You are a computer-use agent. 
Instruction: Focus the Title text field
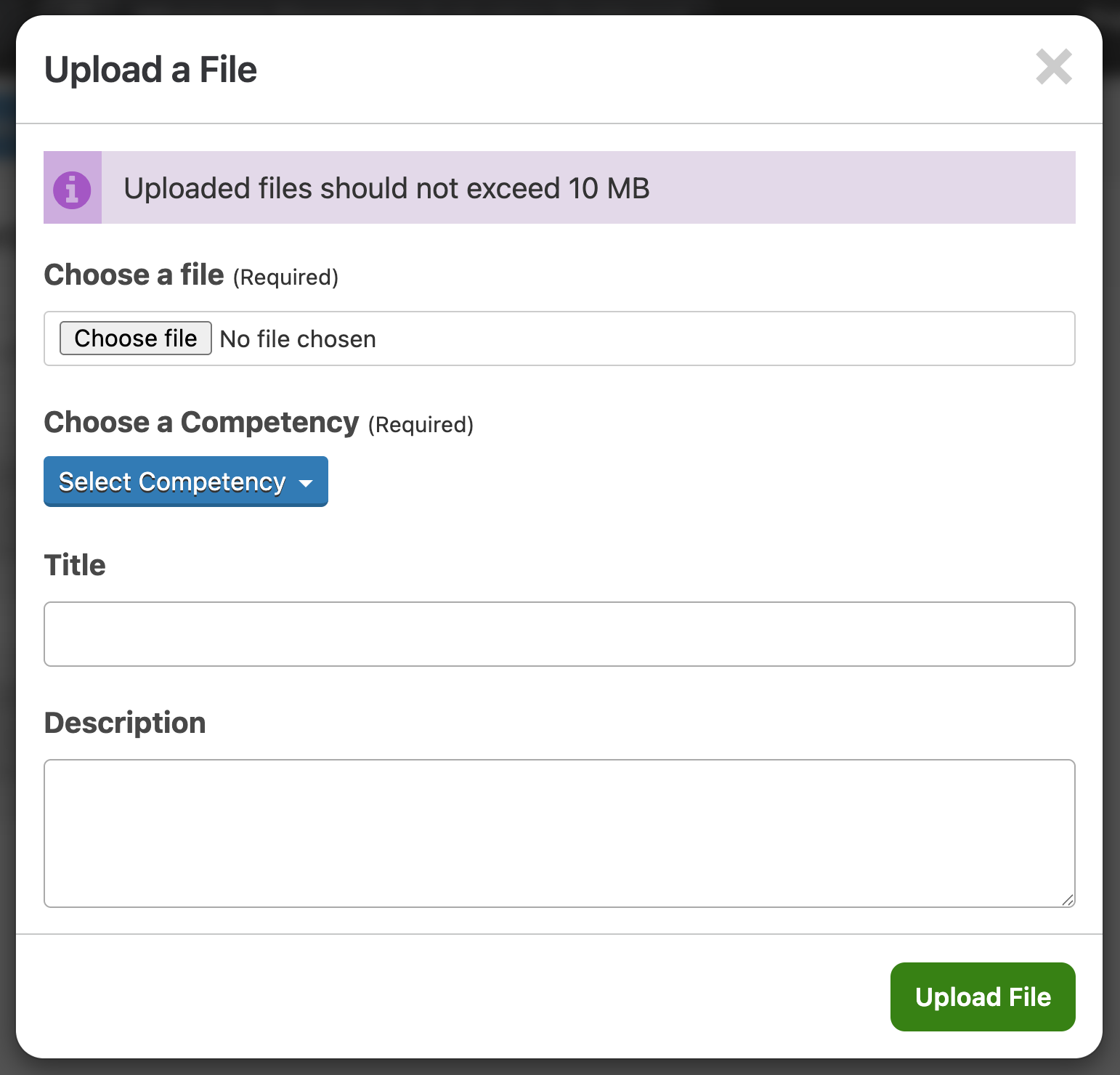559,634
